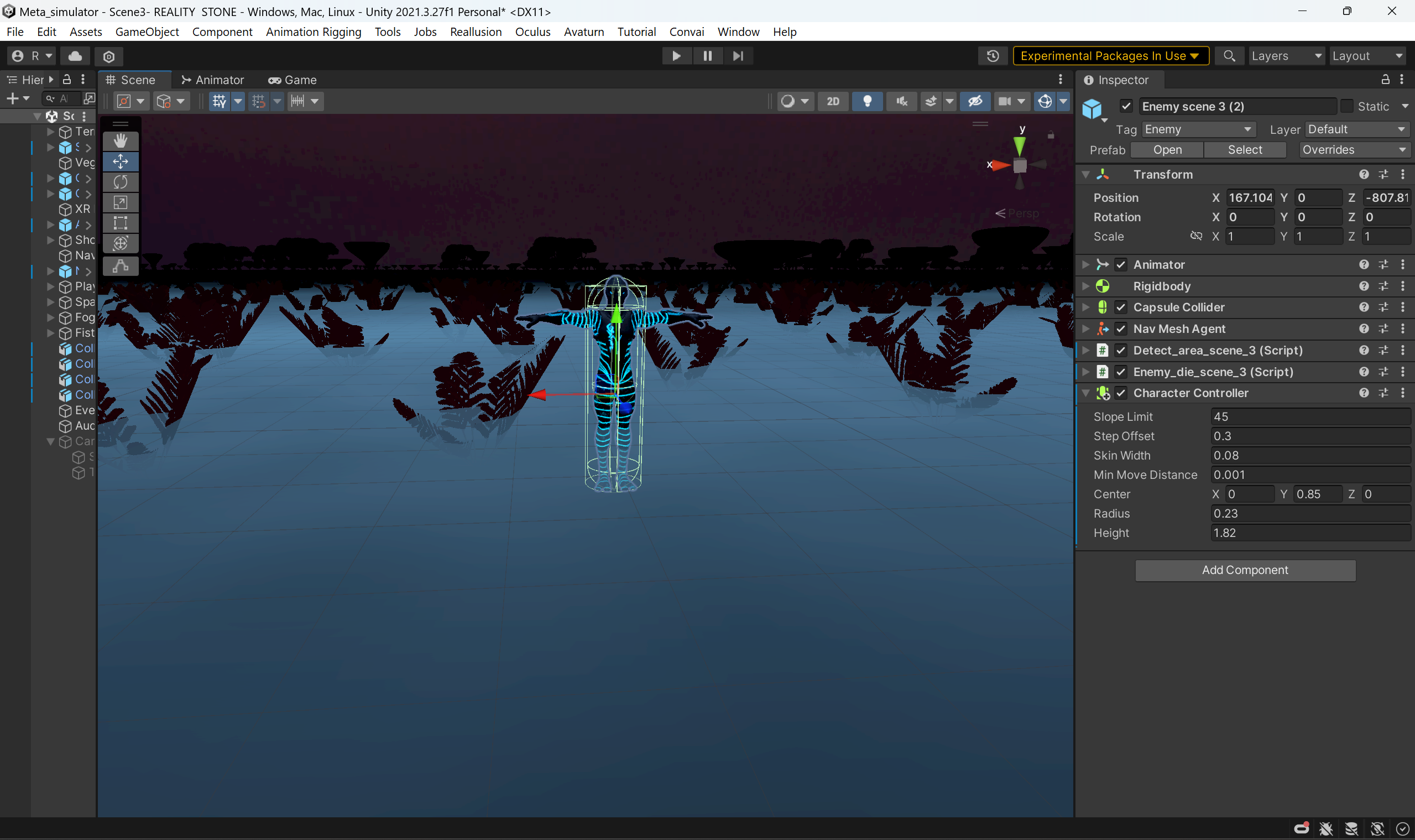Uncheck the Nav Mesh Agent component
Viewport: 1415px width, 840px height.
[x=1121, y=329]
